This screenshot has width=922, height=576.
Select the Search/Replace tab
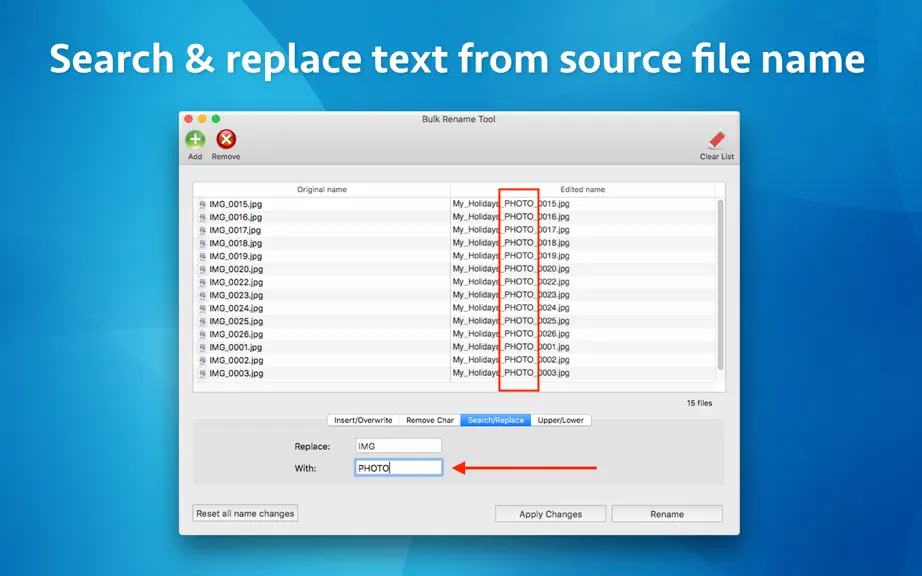496,420
